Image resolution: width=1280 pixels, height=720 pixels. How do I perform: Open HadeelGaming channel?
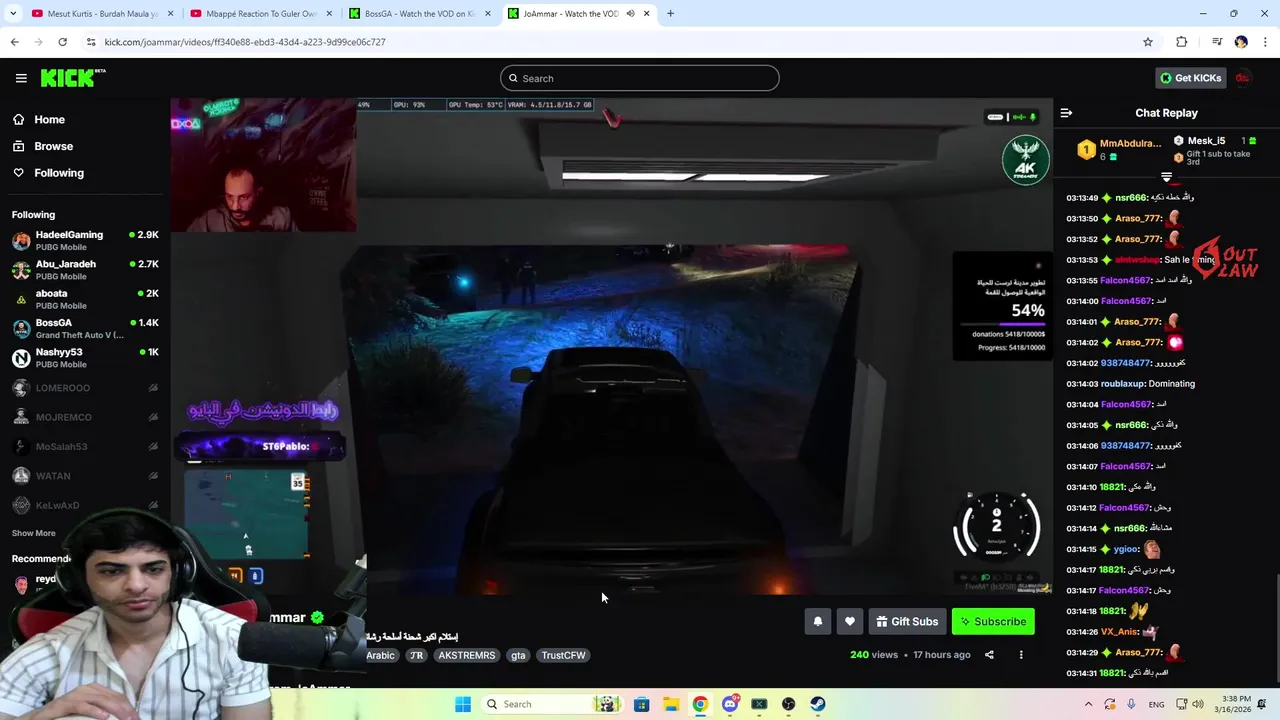tap(85, 240)
